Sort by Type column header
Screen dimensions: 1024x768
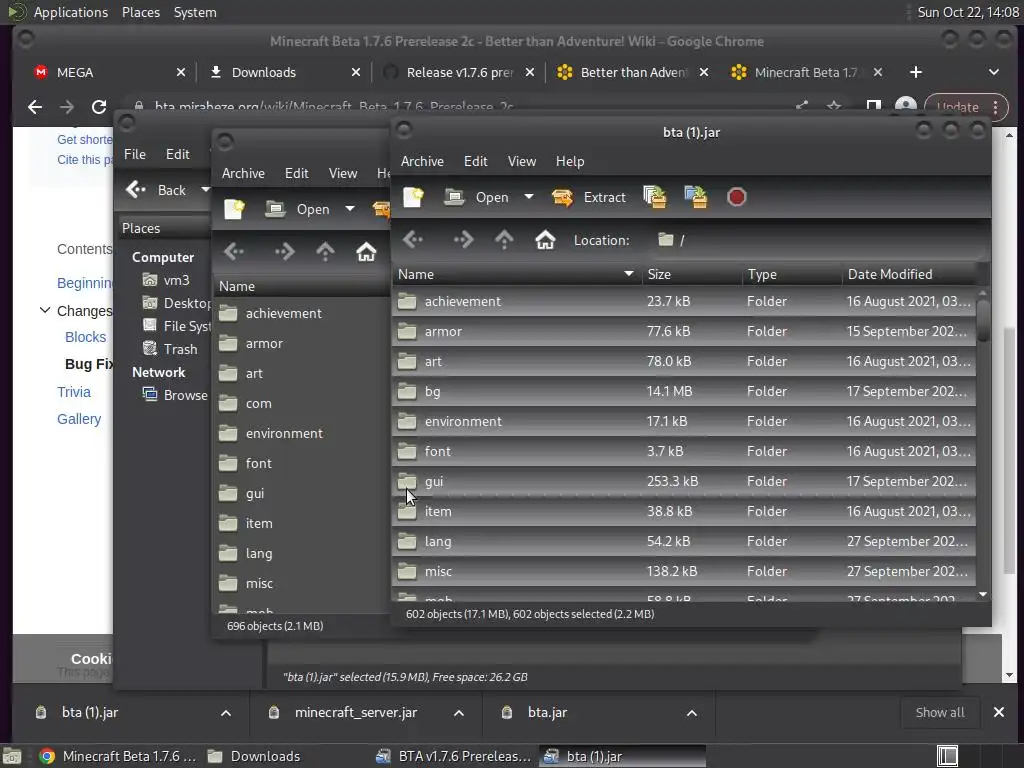tap(792, 274)
